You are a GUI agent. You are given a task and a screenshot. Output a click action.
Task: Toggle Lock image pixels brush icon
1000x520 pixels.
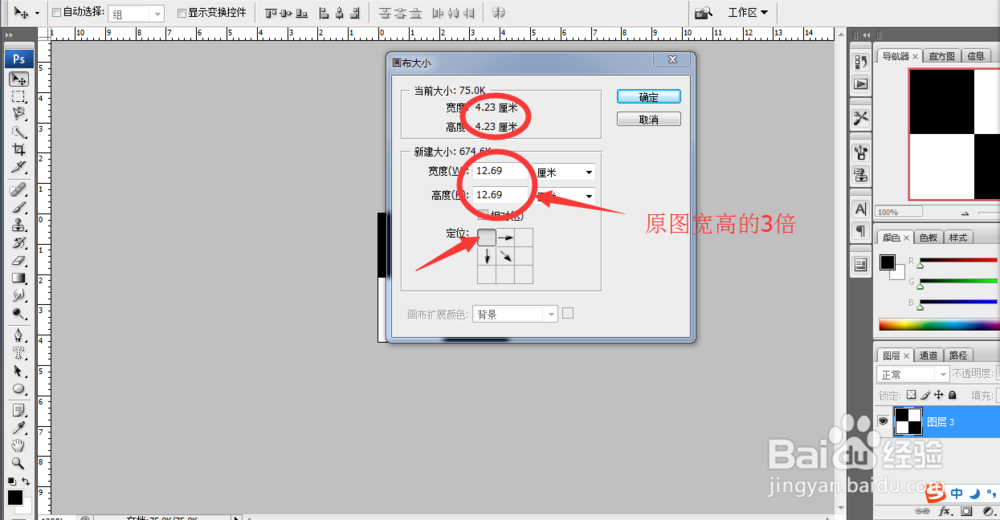click(x=925, y=395)
